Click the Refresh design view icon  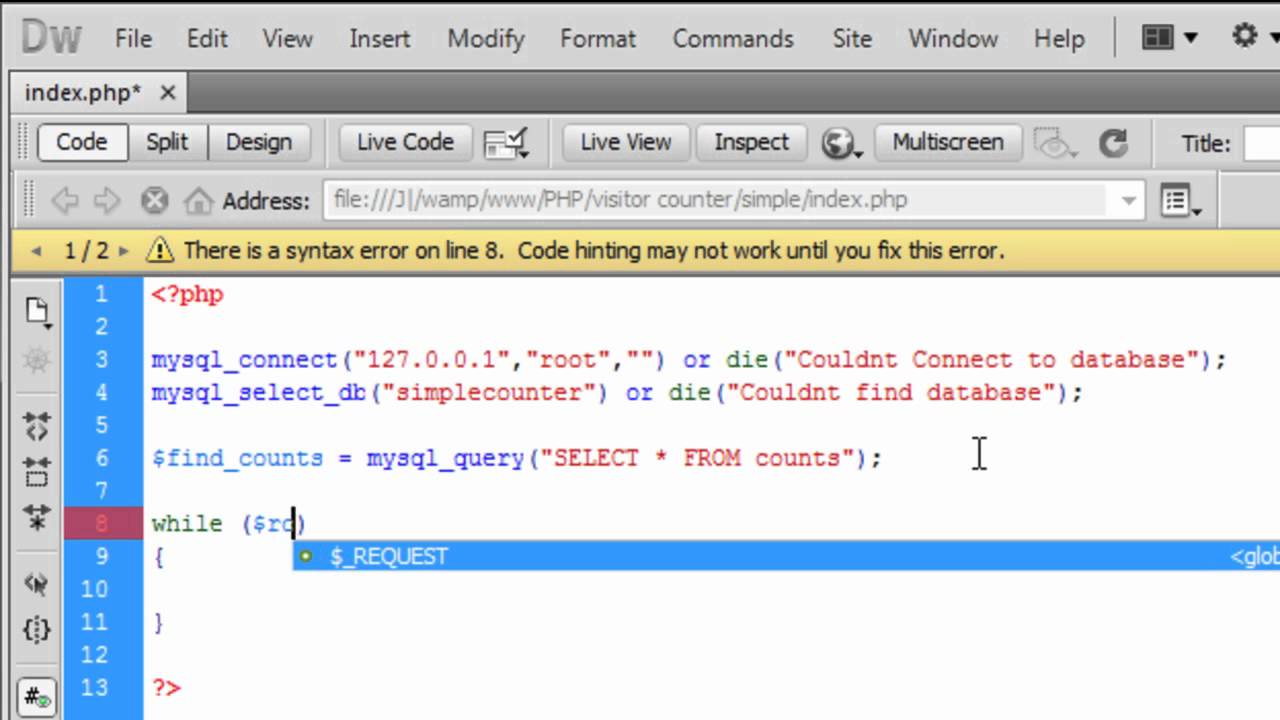[x=1113, y=144]
